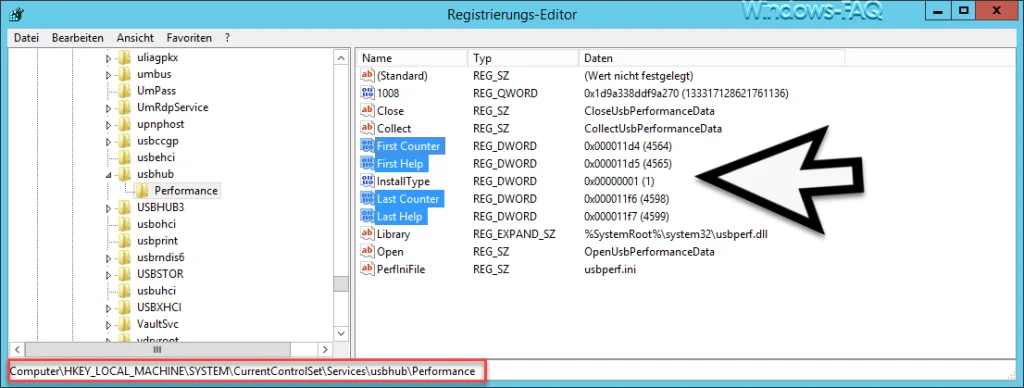Open the Datei menu
The width and height of the screenshot is (1024, 388).
click(x=27, y=38)
